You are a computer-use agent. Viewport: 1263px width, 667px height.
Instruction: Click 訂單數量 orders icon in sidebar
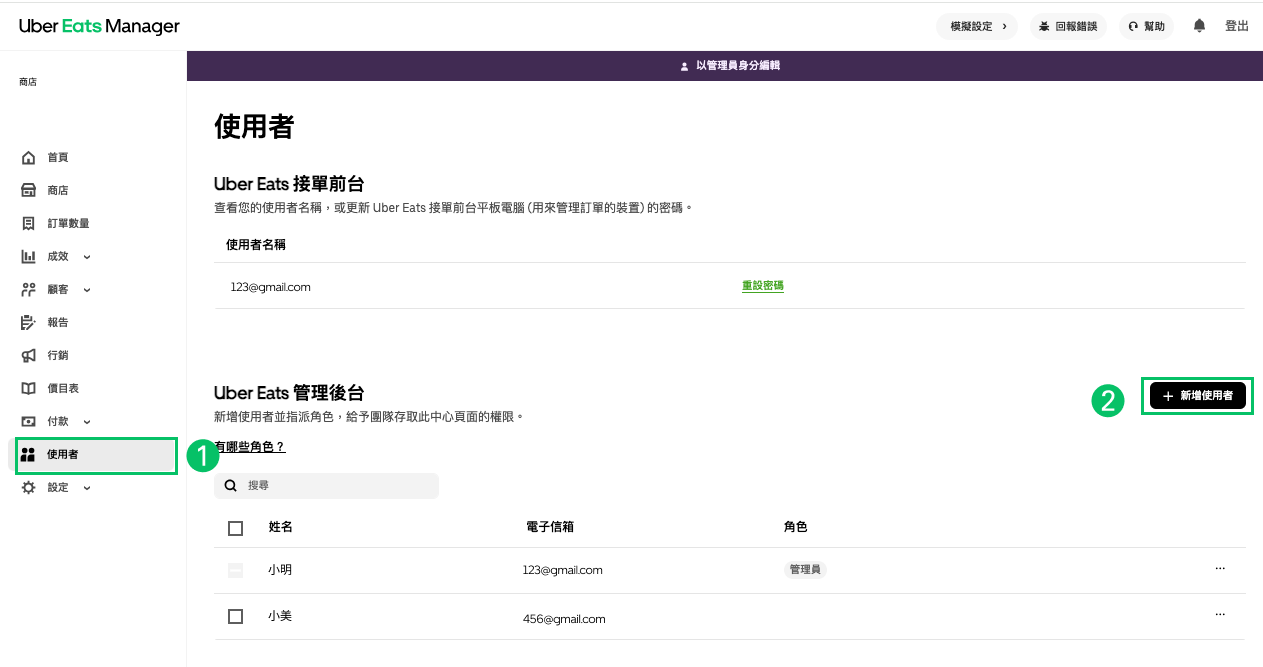[29, 223]
